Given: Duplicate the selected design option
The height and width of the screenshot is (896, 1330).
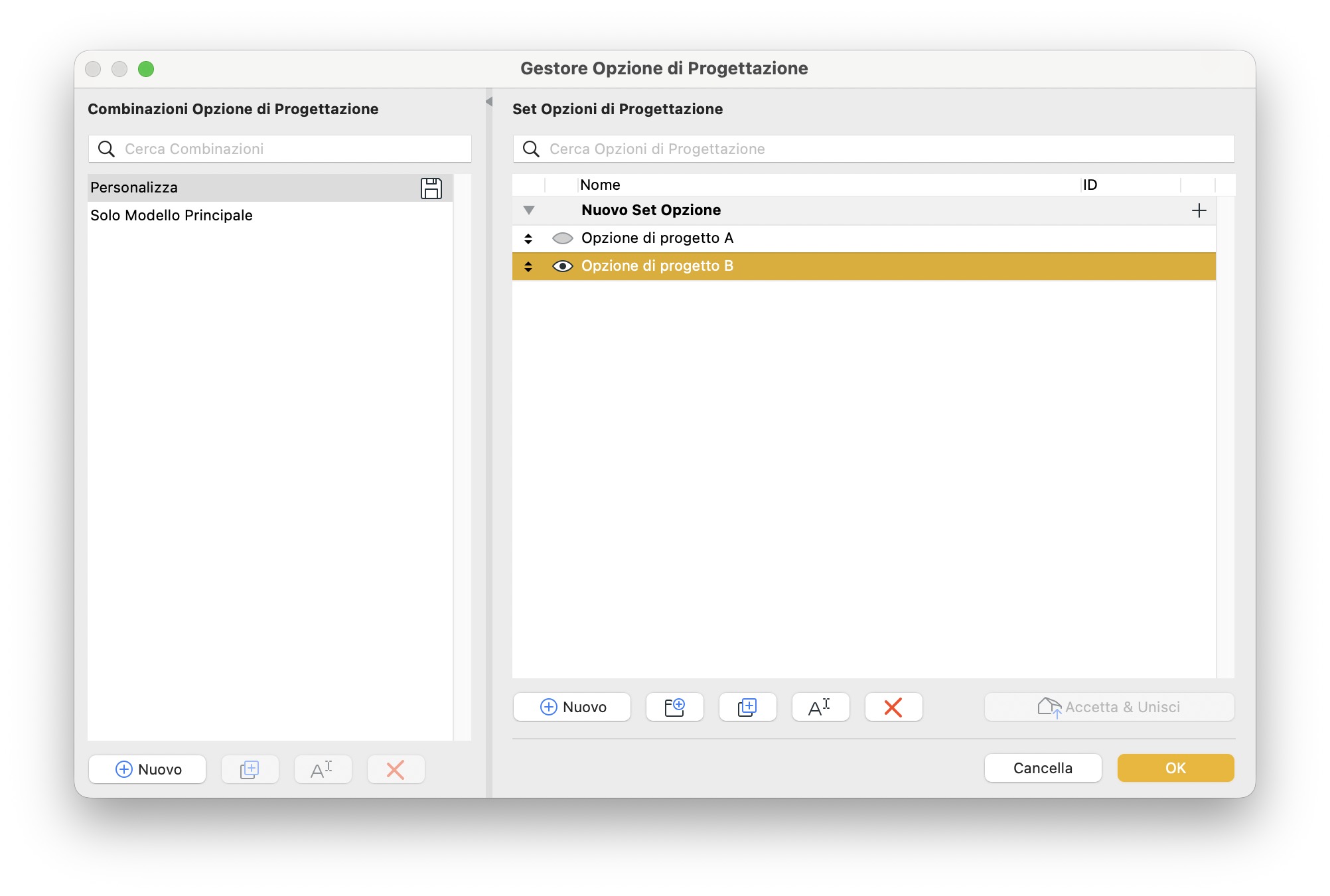Looking at the screenshot, I should [x=747, y=707].
